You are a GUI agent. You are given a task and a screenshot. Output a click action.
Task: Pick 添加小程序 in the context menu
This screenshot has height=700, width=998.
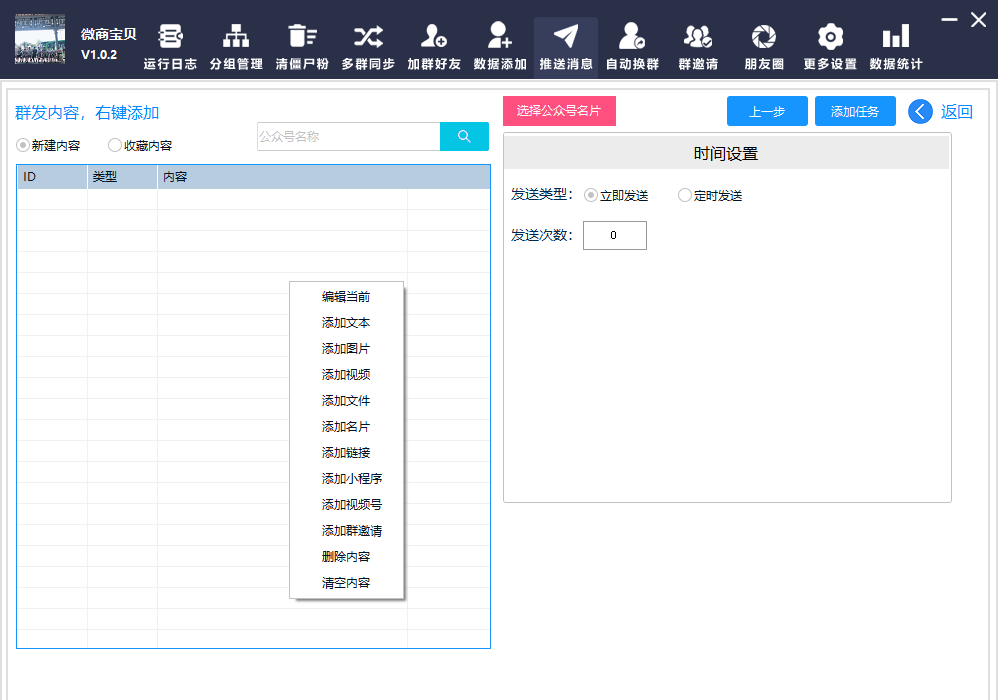click(x=351, y=479)
